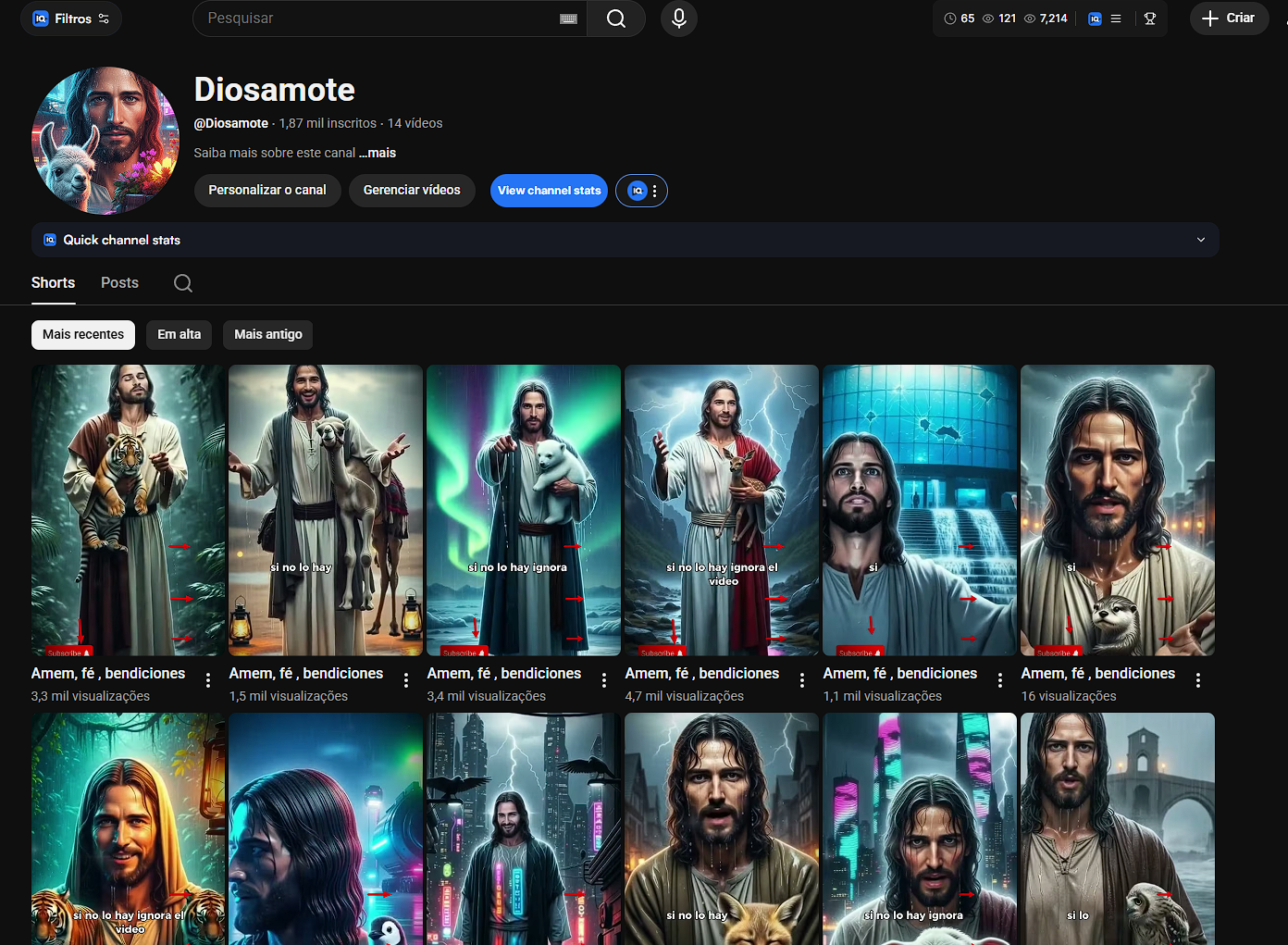Select the Em alta filter chip

(x=180, y=335)
